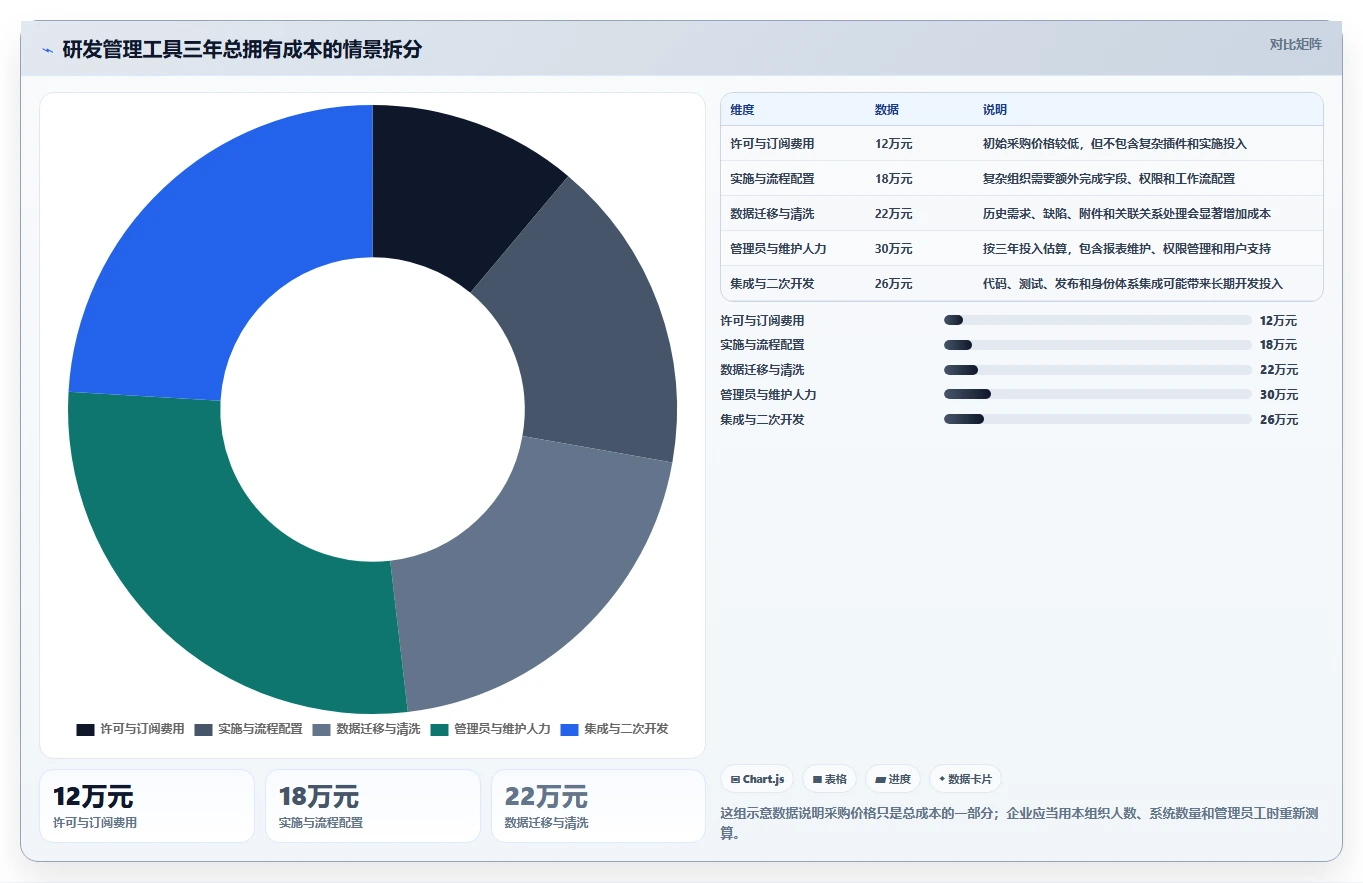Select the Chart.js tag chip
This screenshot has width=1363, height=883.
pyautogui.click(x=757, y=779)
